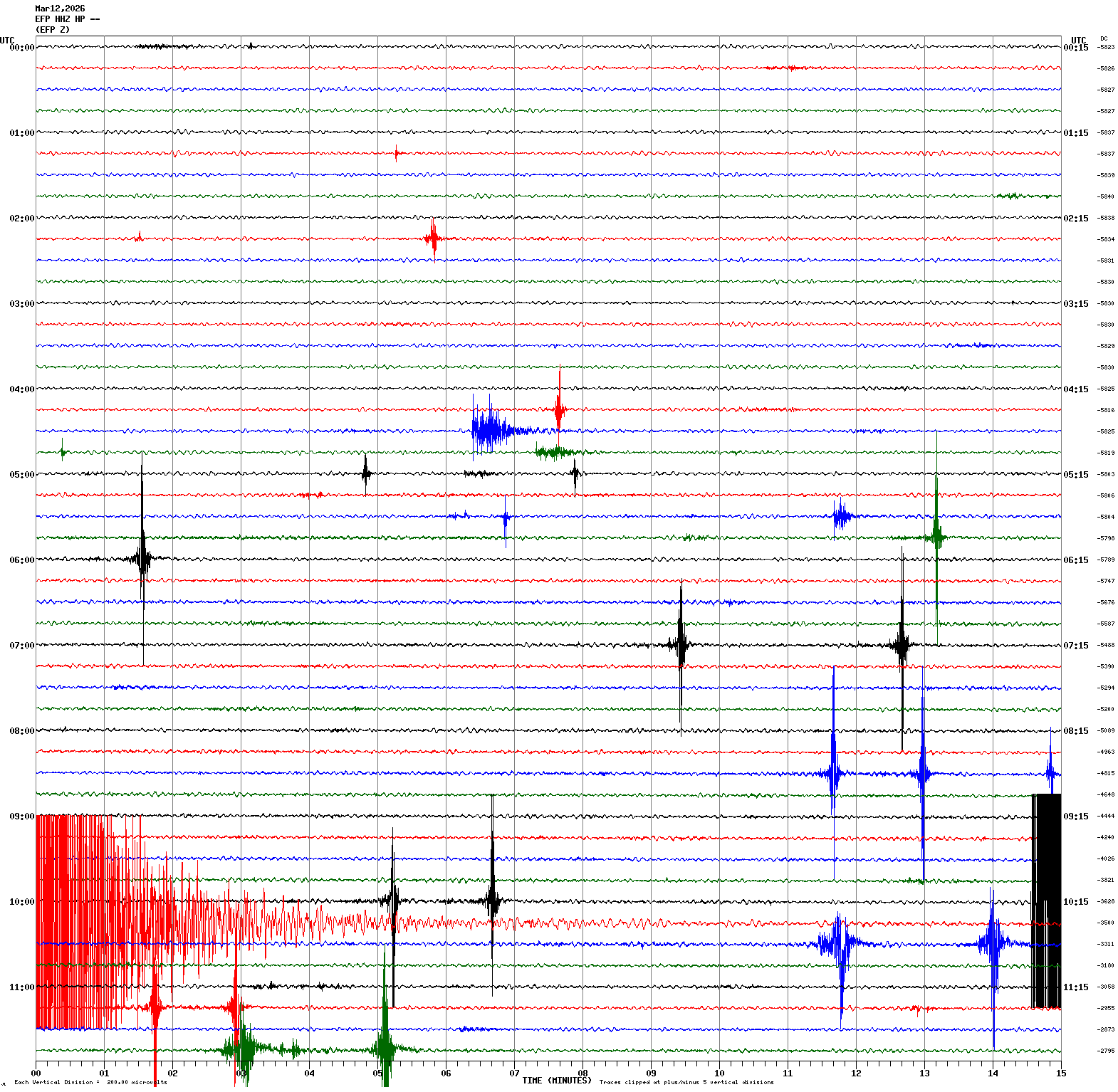The image size is (1118, 1092).
Task: Click the Mar12,2026 date header
Action: pos(60,9)
